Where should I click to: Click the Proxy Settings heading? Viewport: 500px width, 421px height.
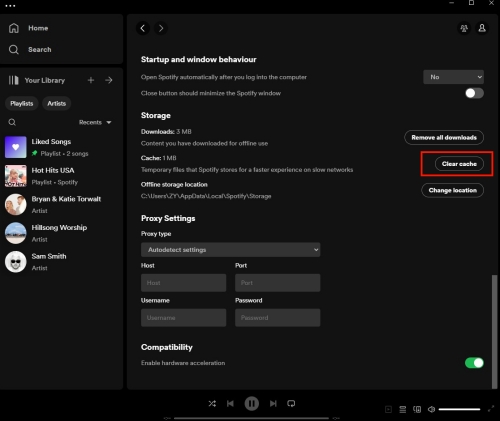168,218
